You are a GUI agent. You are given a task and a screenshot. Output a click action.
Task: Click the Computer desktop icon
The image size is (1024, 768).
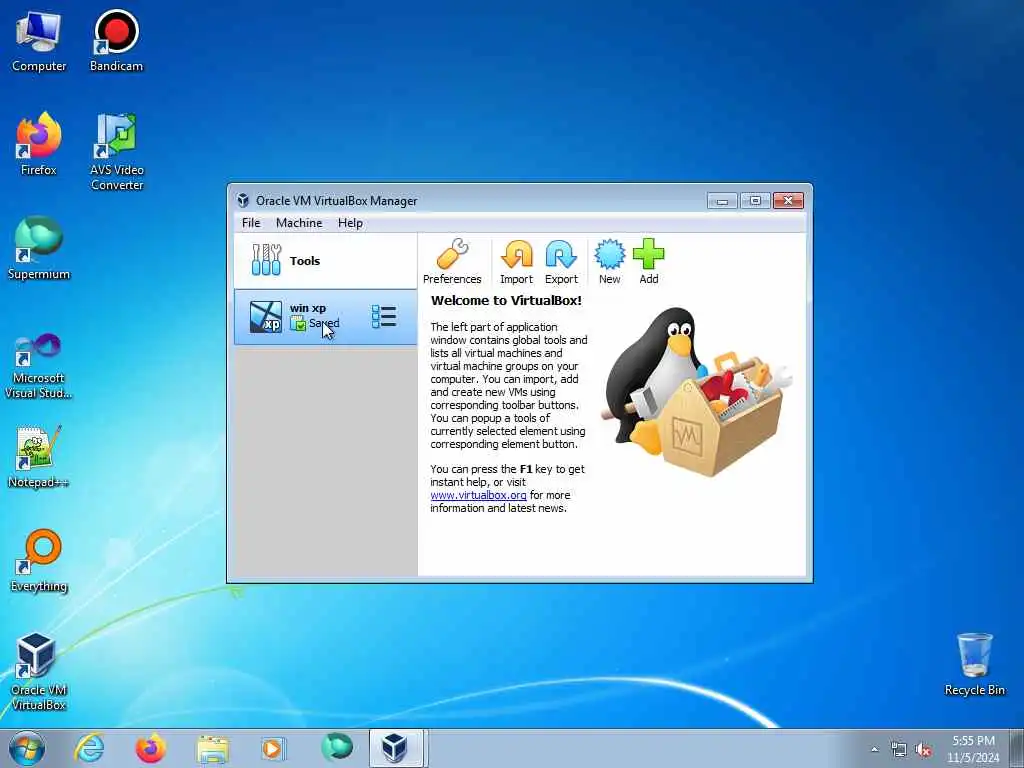pyautogui.click(x=39, y=41)
